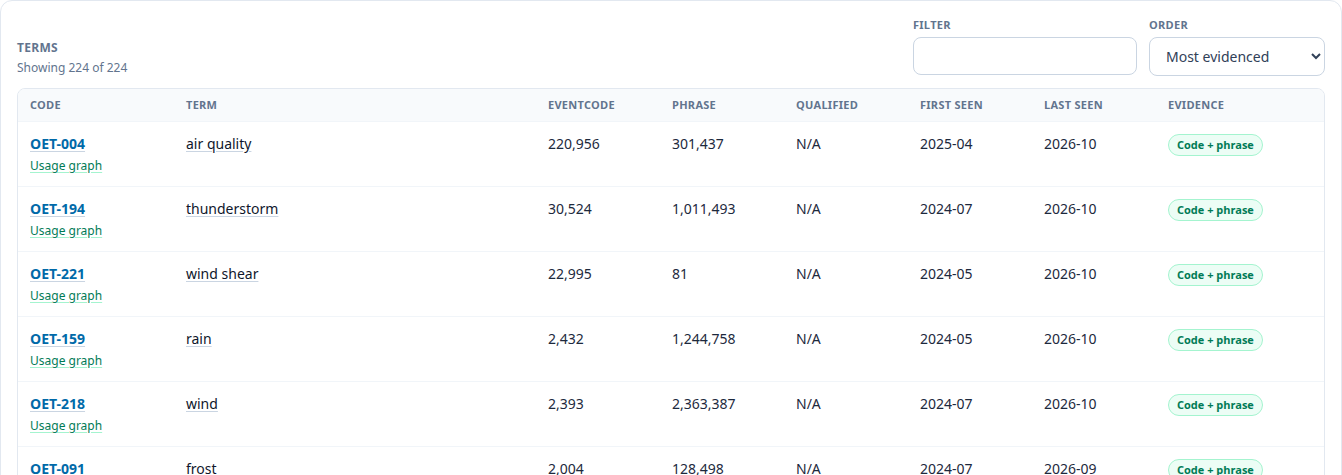Open code link OET-194
The width and height of the screenshot is (1342, 475).
coord(58,209)
